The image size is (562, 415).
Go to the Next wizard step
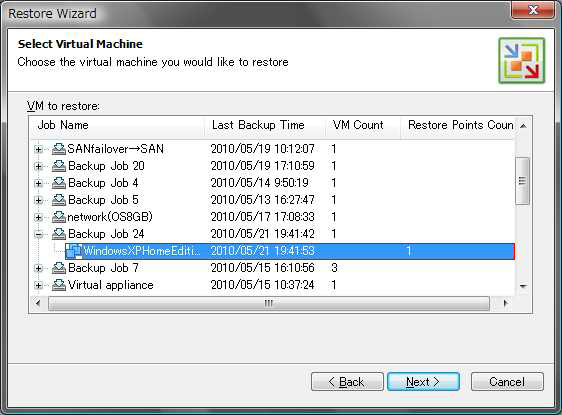423,382
